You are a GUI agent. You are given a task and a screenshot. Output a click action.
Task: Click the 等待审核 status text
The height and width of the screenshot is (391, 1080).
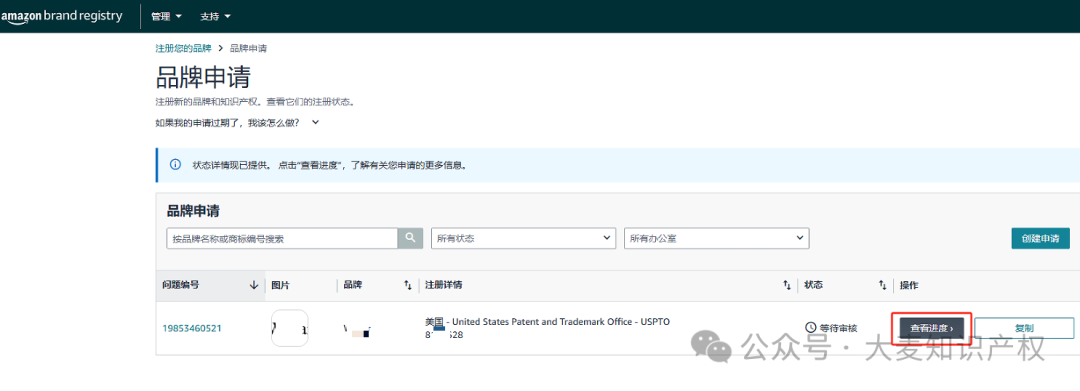839,328
